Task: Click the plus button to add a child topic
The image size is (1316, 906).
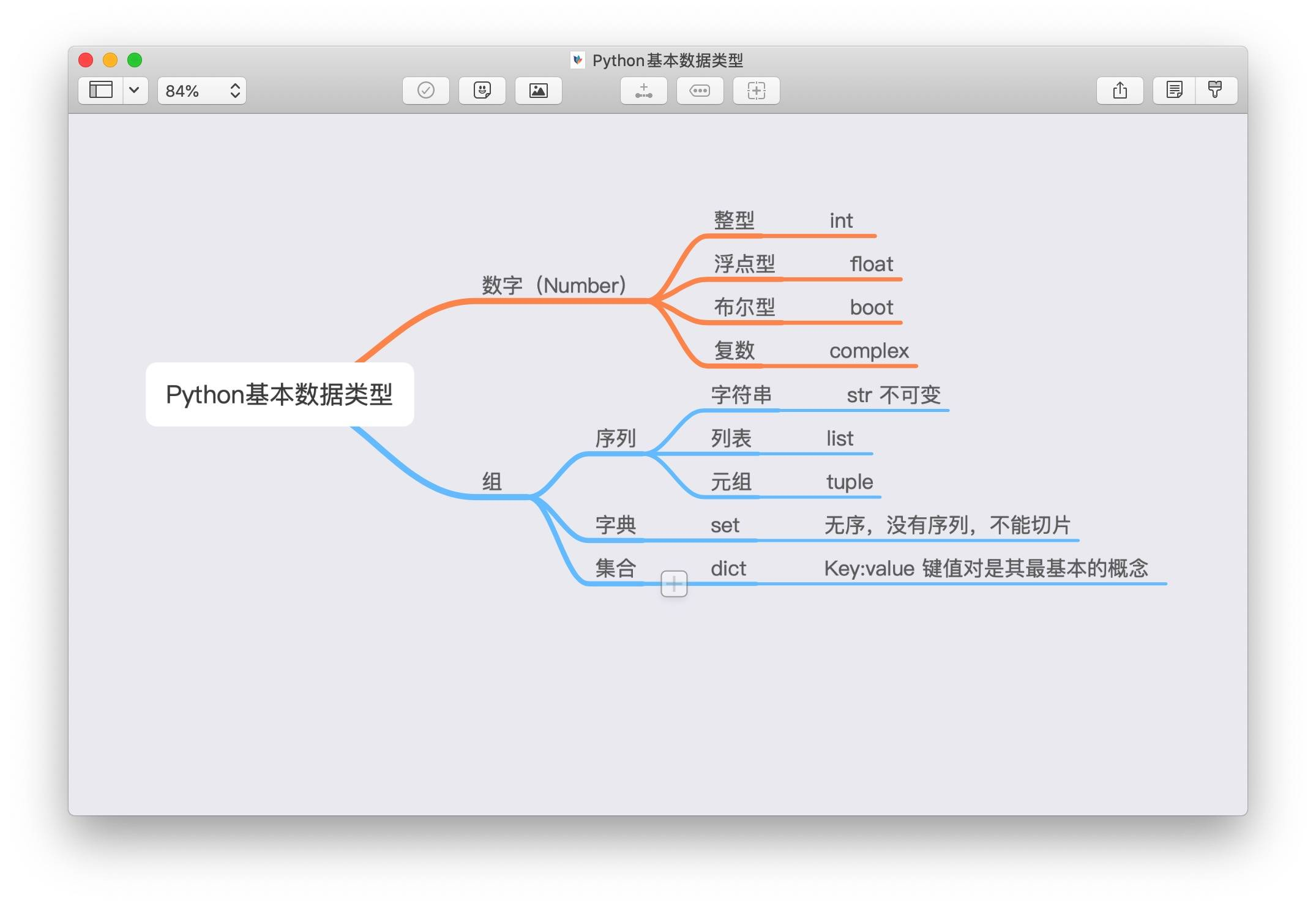Action: [x=674, y=583]
